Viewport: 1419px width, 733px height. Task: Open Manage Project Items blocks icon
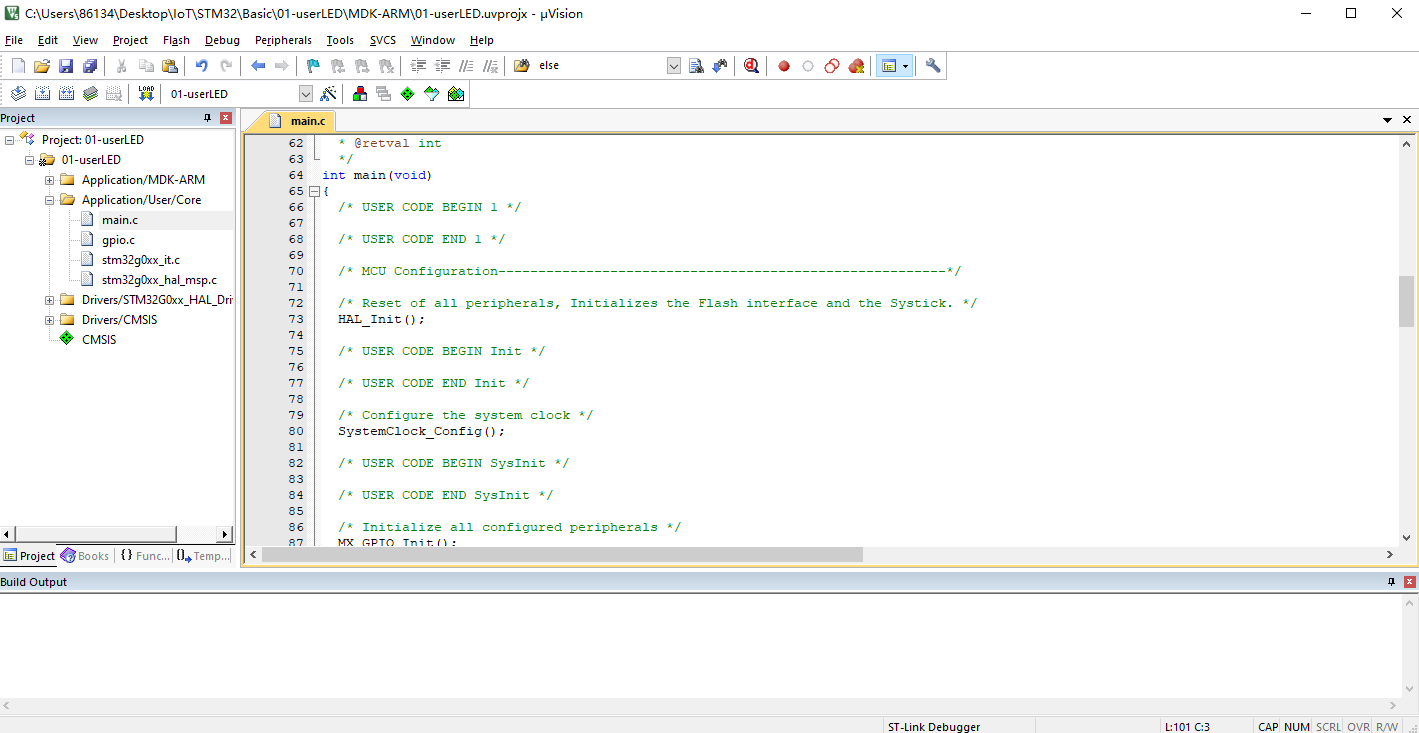point(359,94)
